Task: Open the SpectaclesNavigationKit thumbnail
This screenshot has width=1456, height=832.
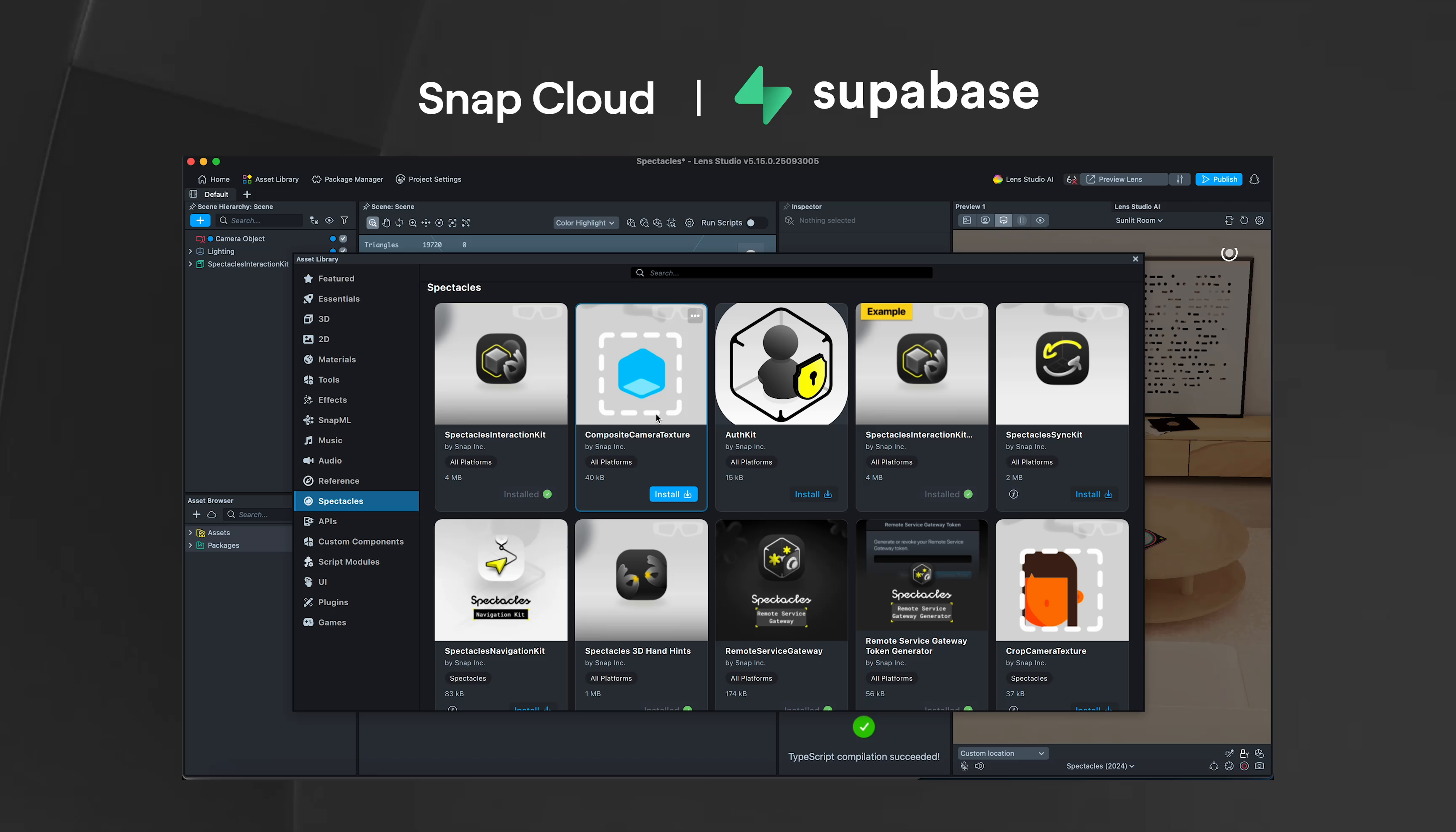Action: [x=501, y=580]
